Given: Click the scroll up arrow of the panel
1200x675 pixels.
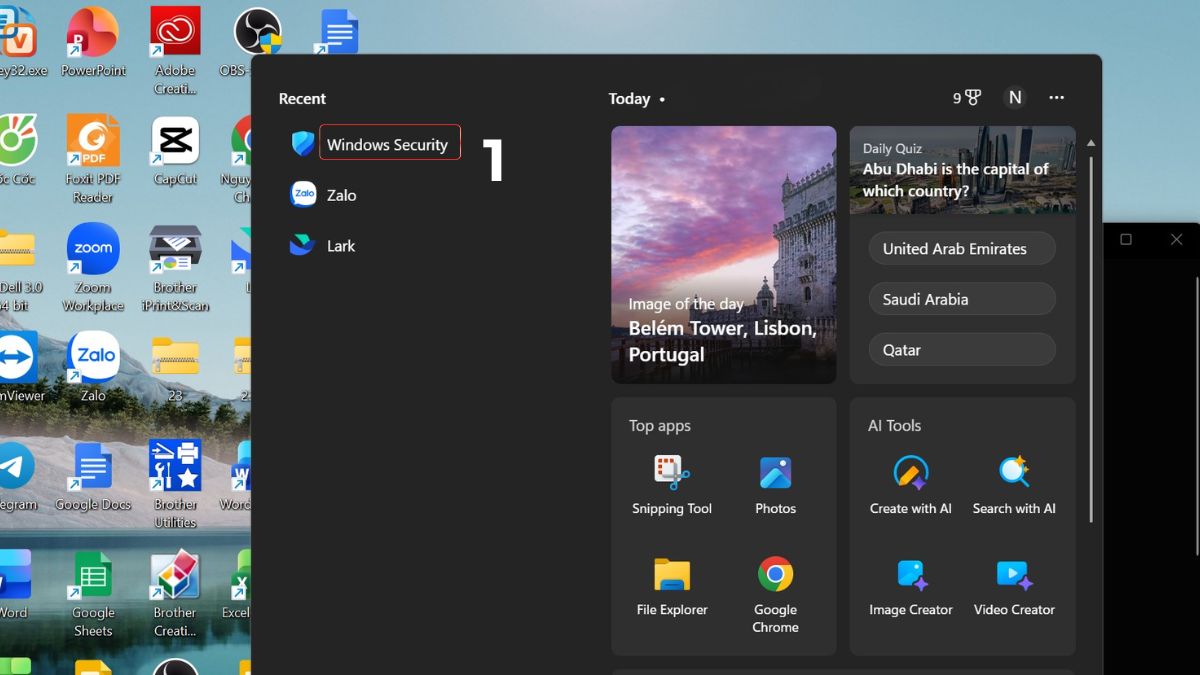Looking at the screenshot, I should (x=1091, y=143).
